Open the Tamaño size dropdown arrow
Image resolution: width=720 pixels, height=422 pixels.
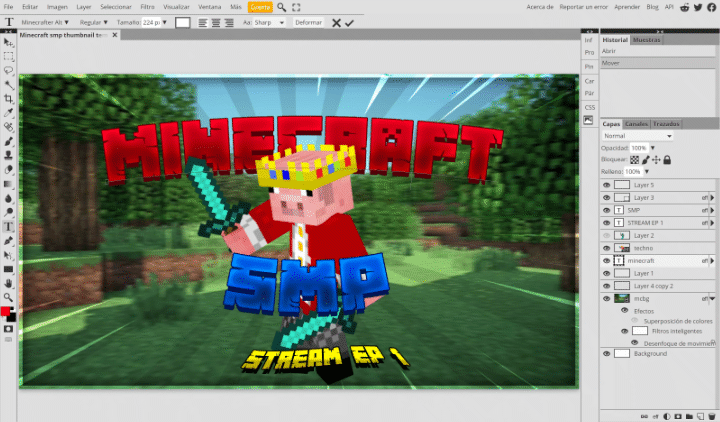[x=164, y=23]
